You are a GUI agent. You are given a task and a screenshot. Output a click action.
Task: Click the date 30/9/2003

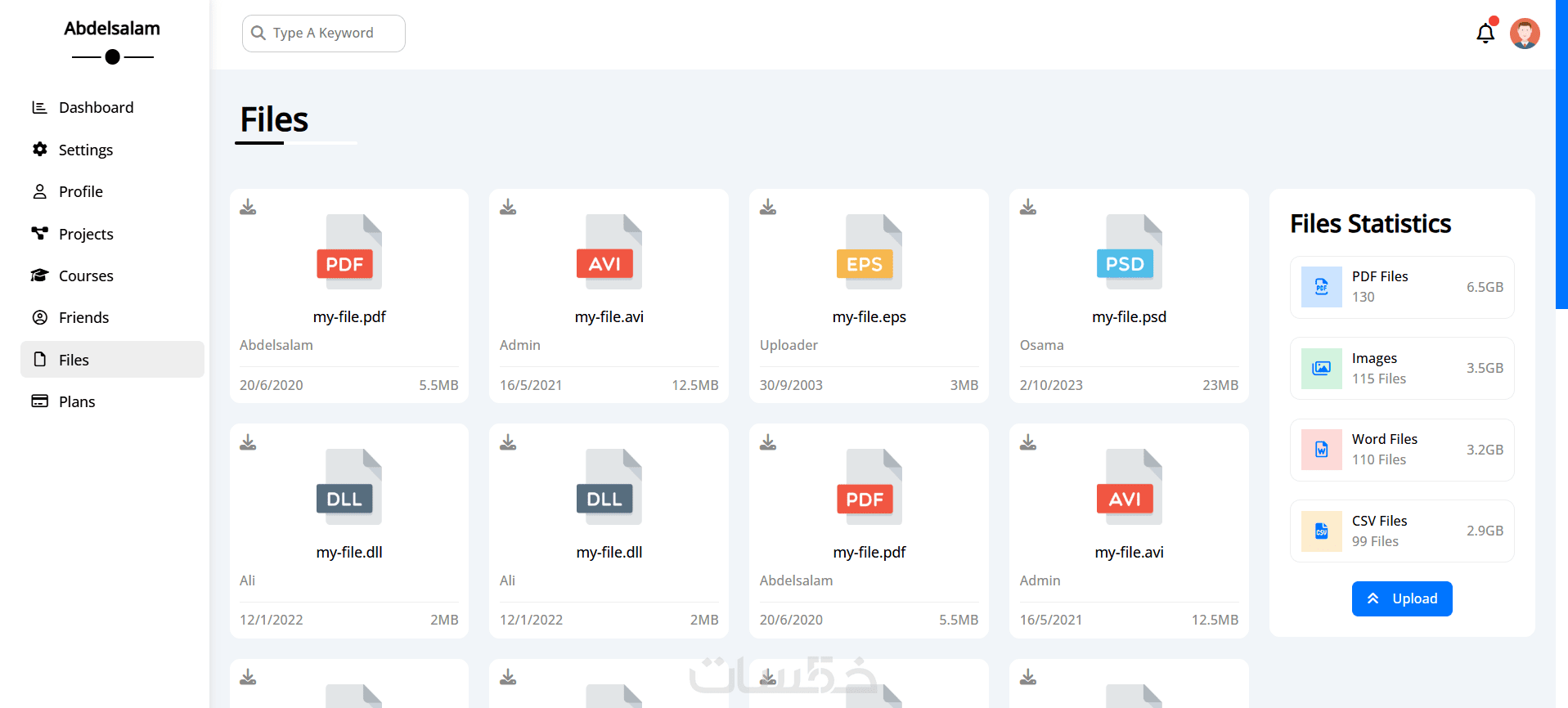pos(791,385)
